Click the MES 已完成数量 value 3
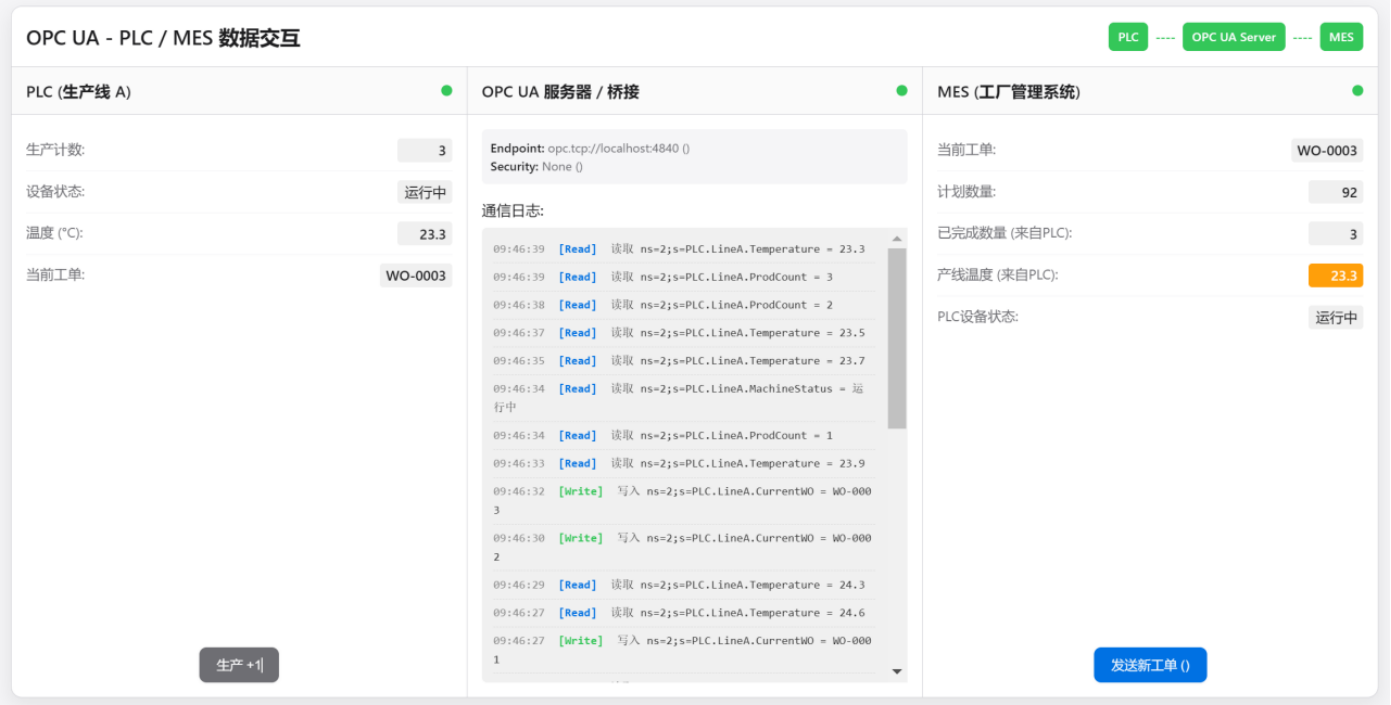The height and width of the screenshot is (705, 1391). [x=1336, y=234]
